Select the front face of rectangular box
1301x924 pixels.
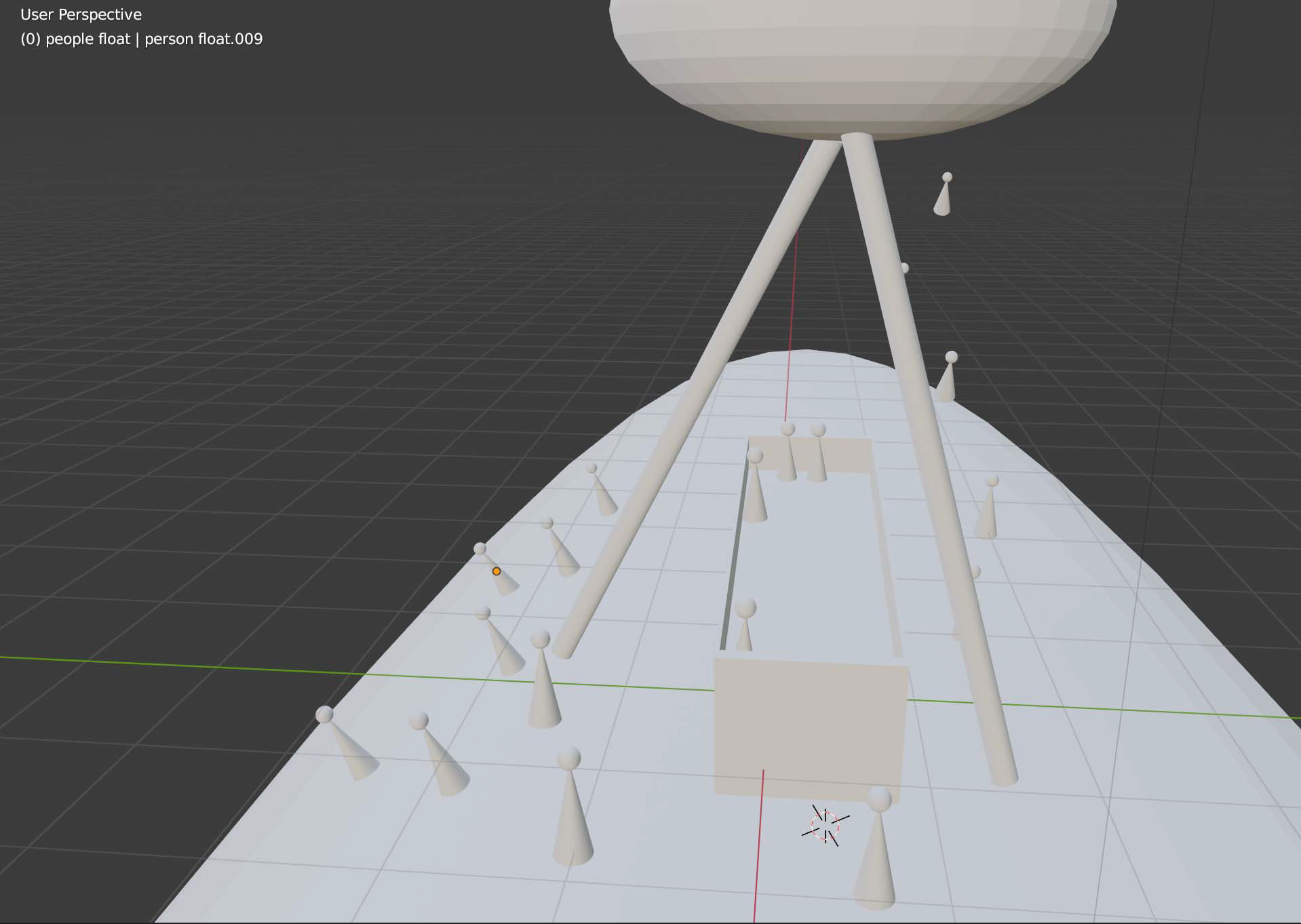(x=811, y=729)
